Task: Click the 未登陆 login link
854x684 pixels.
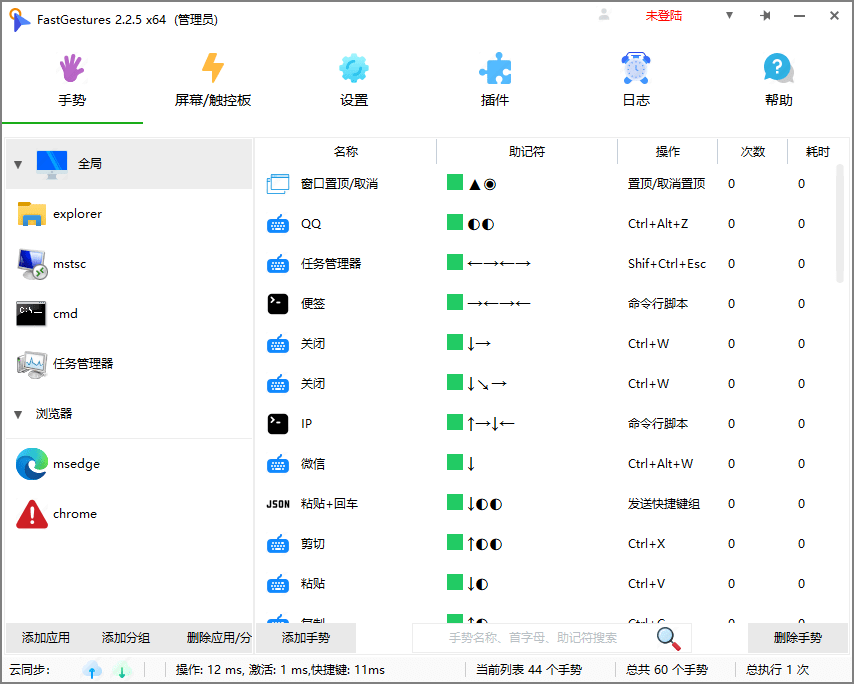Action: tap(663, 16)
